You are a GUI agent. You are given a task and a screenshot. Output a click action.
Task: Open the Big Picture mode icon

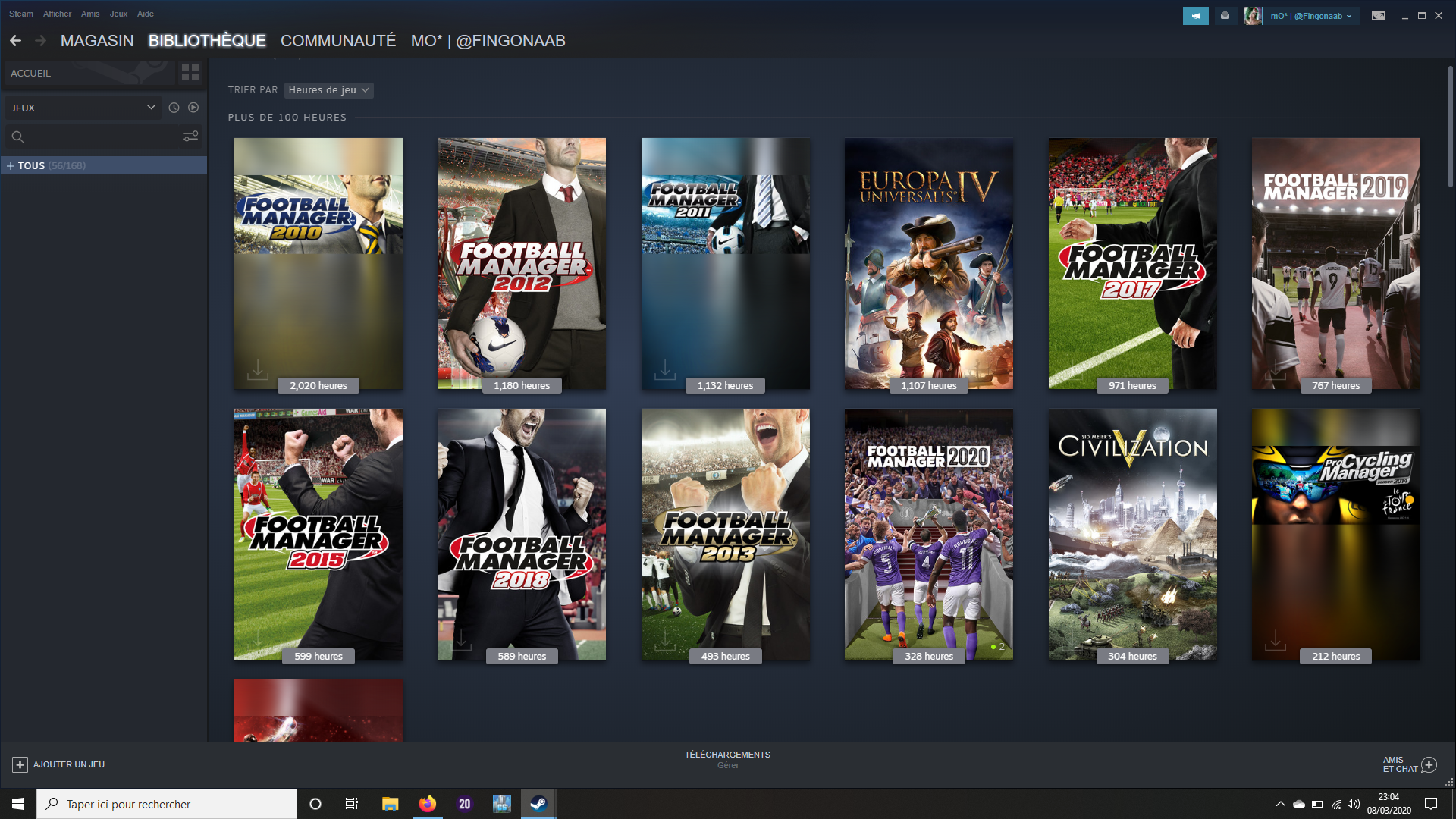click(1379, 16)
